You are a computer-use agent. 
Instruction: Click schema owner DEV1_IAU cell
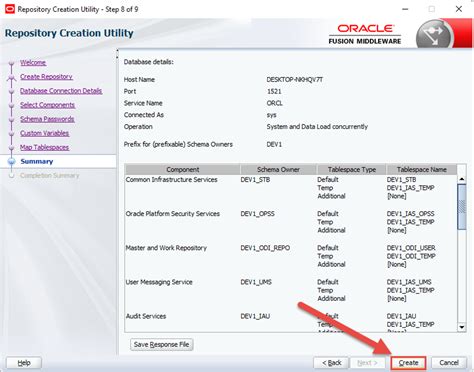255,316
